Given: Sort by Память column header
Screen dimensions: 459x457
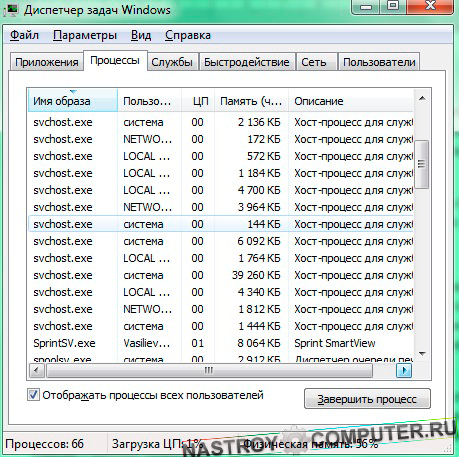Looking at the screenshot, I should click(252, 101).
